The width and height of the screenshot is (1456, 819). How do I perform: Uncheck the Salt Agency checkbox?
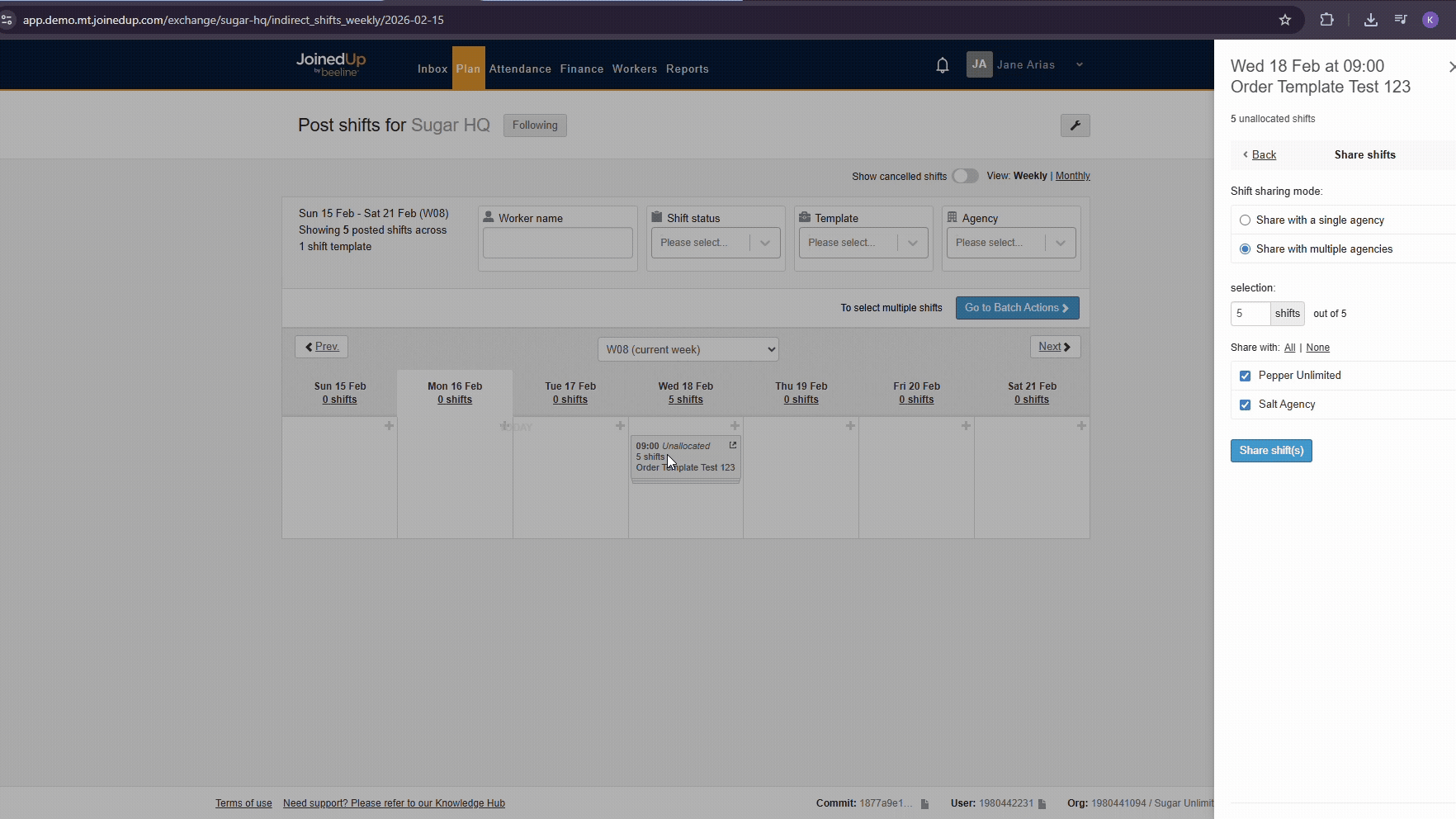1245,405
